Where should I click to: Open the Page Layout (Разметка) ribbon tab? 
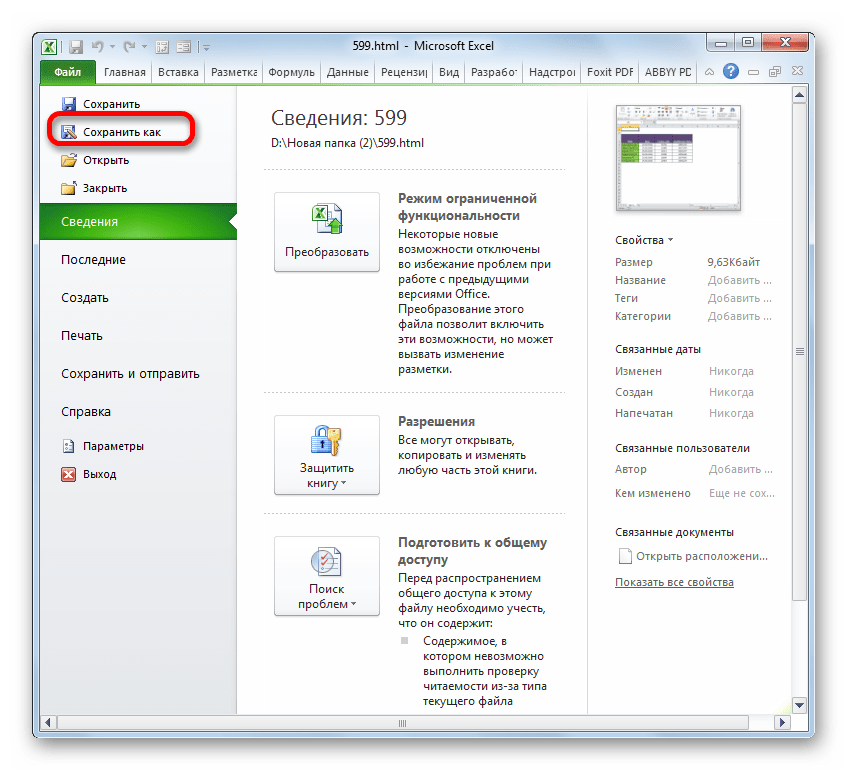234,72
